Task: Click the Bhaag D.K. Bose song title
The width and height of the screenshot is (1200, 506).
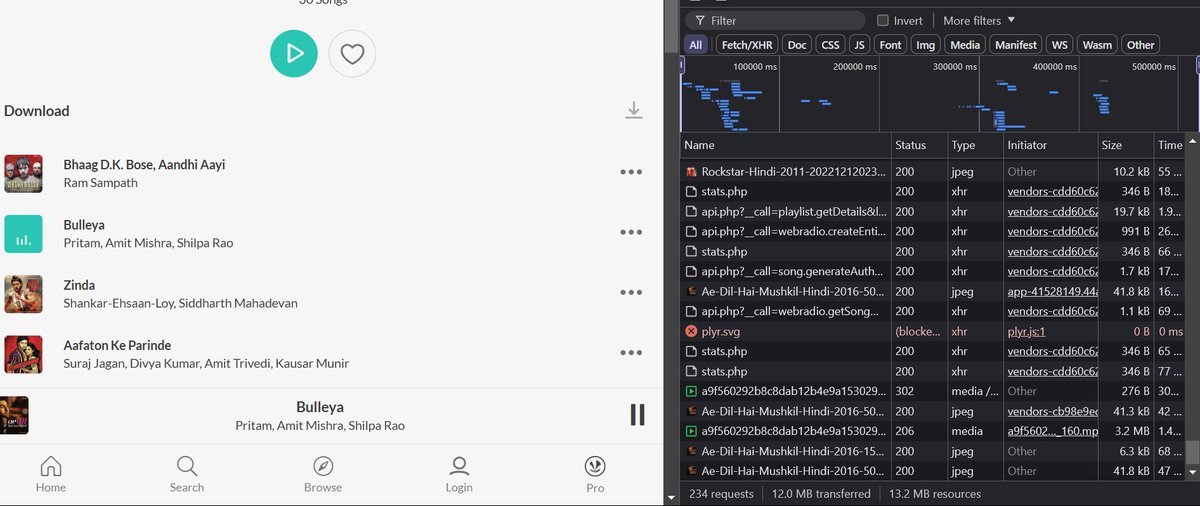Action: 144,164
